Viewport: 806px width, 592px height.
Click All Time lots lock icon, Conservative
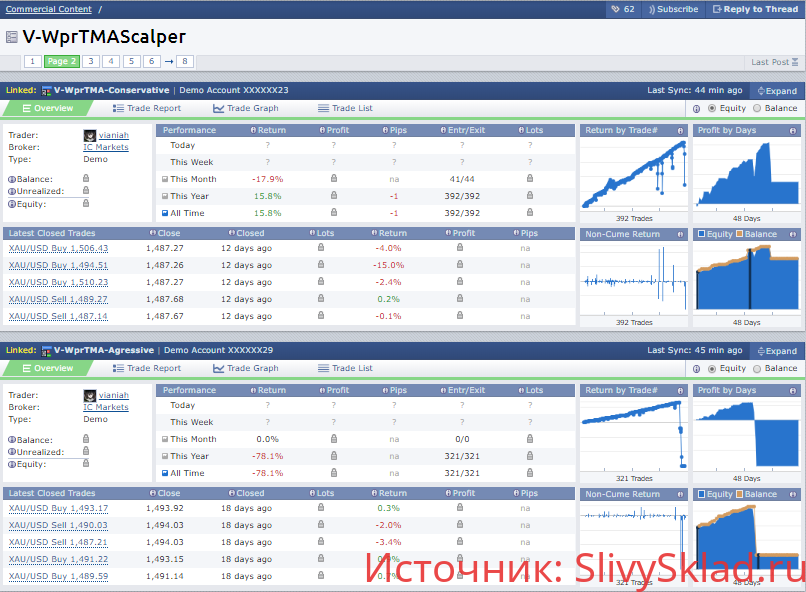point(530,212)
